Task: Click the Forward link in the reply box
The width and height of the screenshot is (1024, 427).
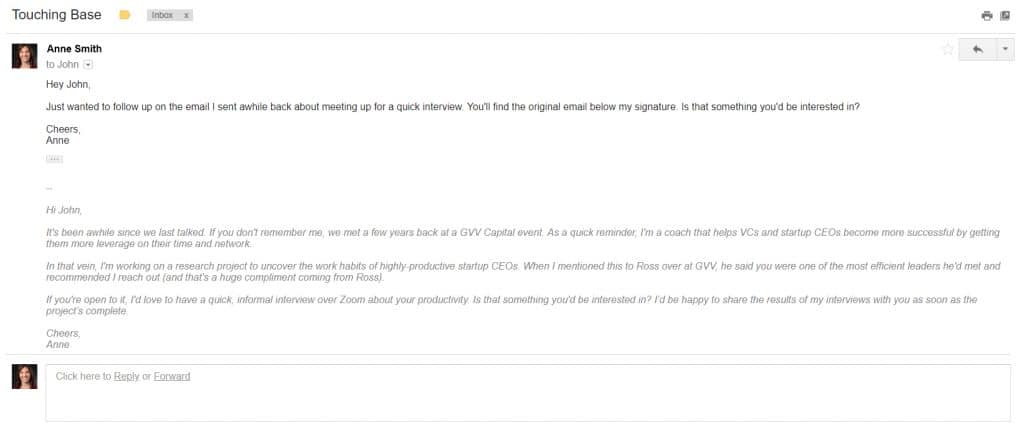Action: tap(172, 376)
